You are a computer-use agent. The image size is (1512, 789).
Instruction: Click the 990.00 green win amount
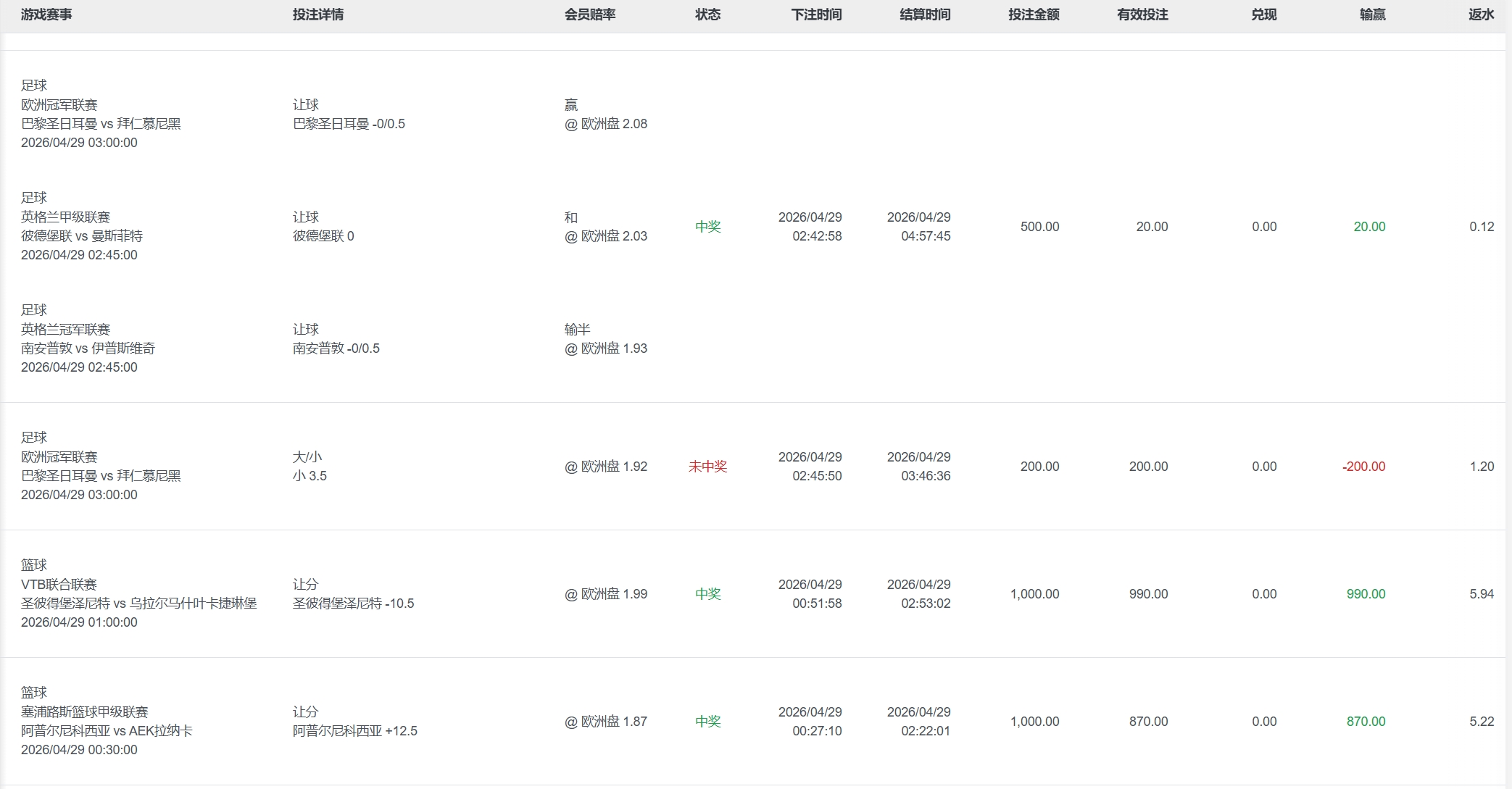point(1366,594)
